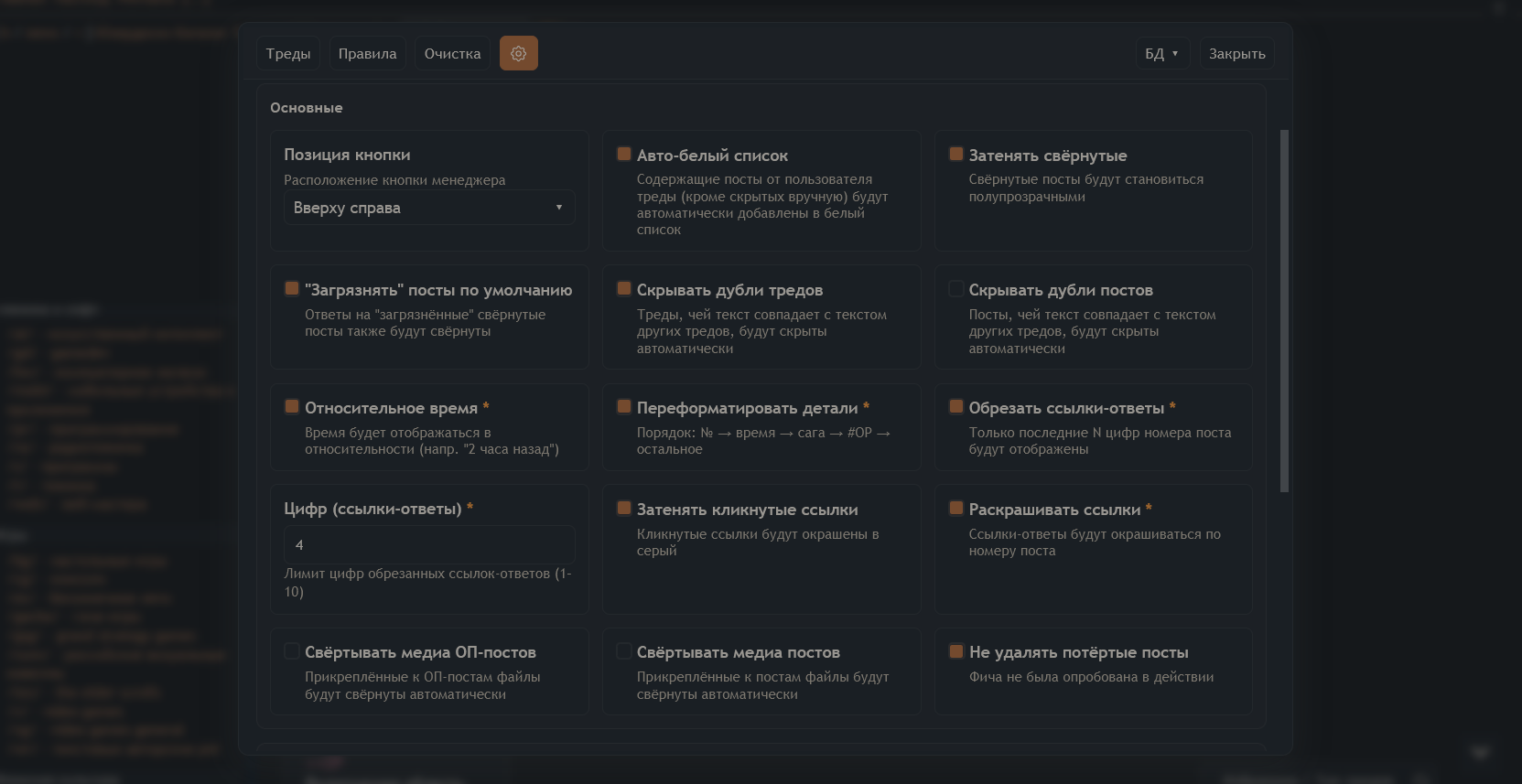Toggle Скрывать дубли тредов checkbox
Screen dimensions: 1522x784
(x=624, y=289)
